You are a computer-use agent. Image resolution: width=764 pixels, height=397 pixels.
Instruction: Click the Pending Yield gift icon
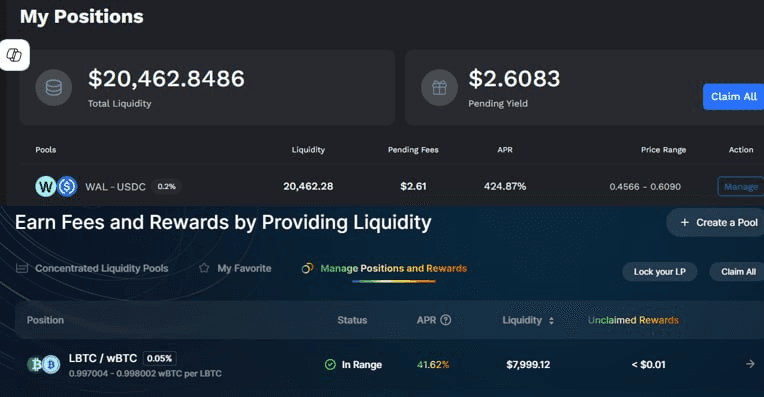coord(439,88)
